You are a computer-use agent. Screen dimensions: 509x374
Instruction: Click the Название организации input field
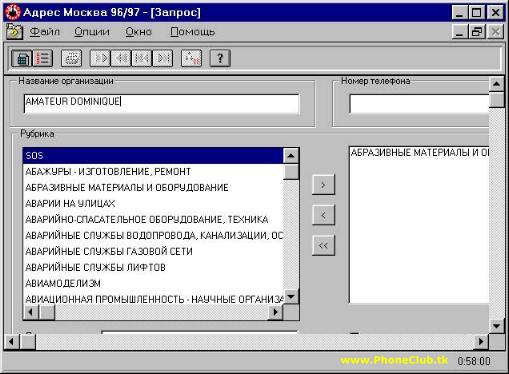[x=161, y=104]
